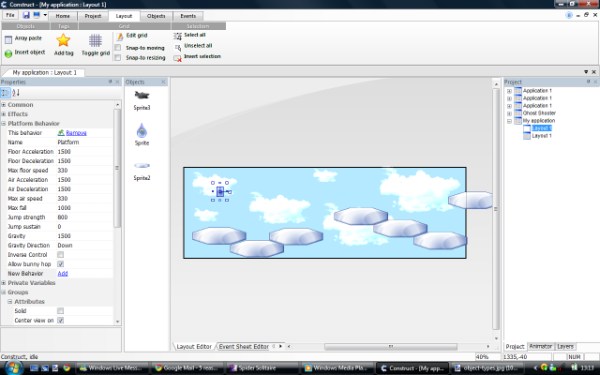Uncheck the Allow bunny hop checkbox
The height and width of the screenshot is (375, 600).
[60, 264]
